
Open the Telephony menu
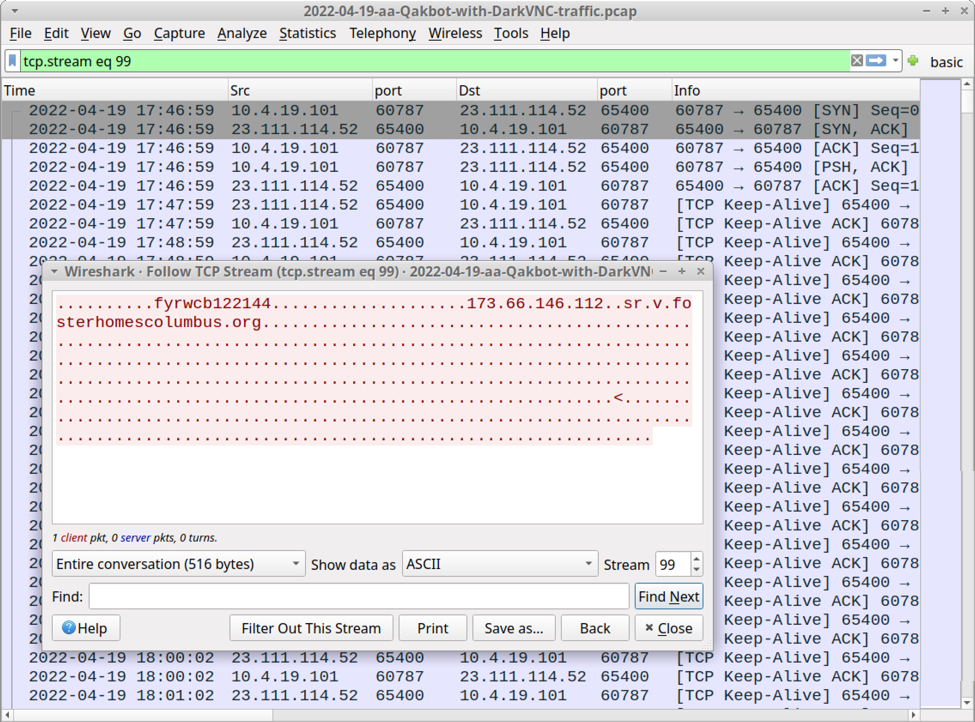382,33
